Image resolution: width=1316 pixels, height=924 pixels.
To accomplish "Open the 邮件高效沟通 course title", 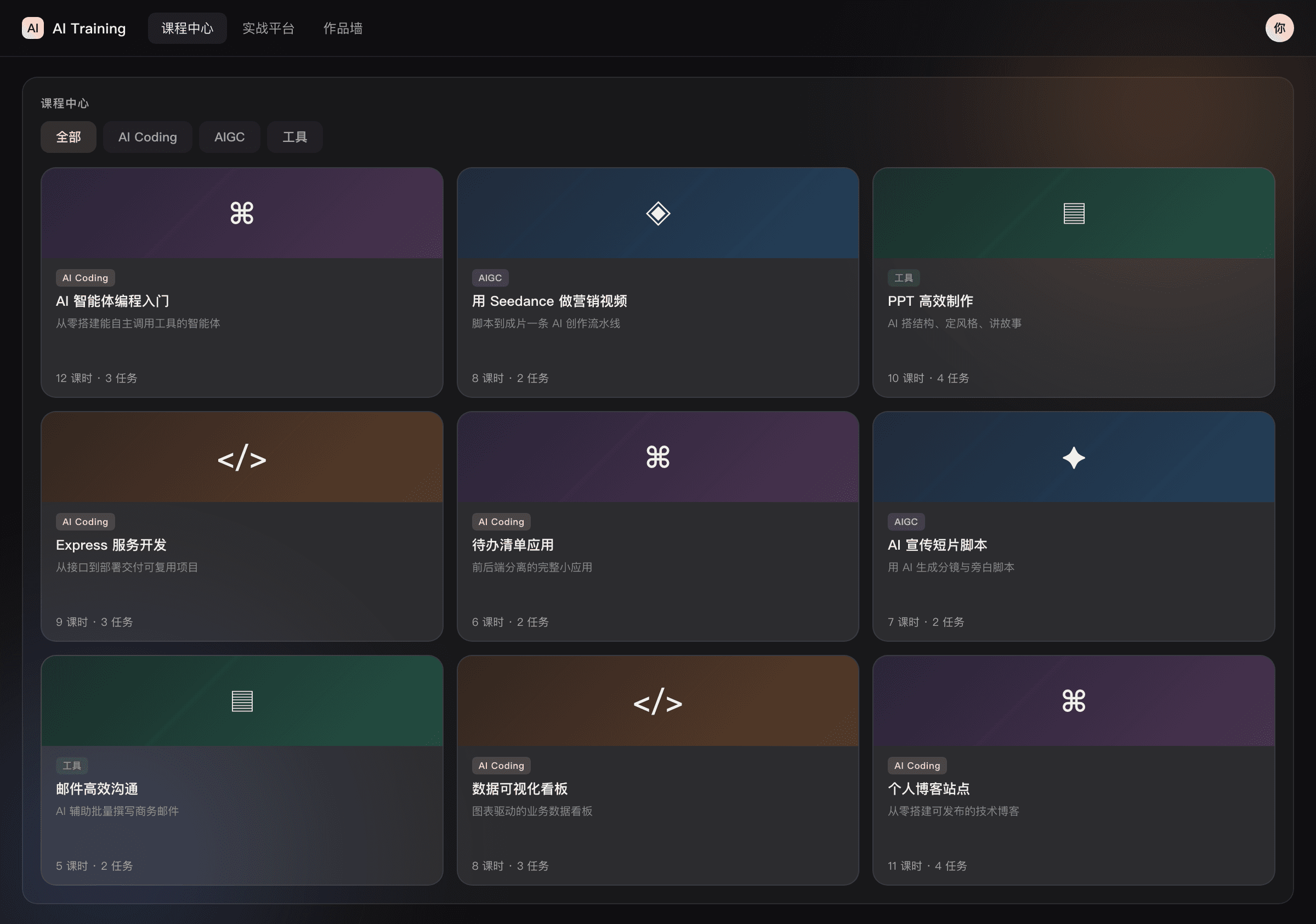I will click(97, 789).
